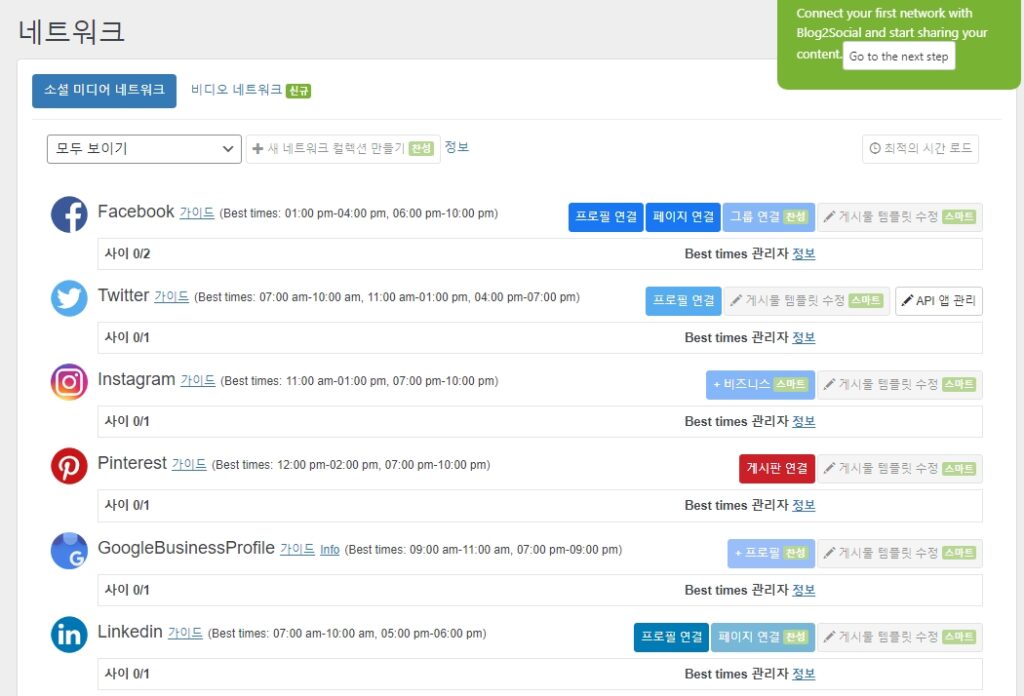
Task: Open the 모두 보기 network filter dropdown
Action: tap(144, 149)
